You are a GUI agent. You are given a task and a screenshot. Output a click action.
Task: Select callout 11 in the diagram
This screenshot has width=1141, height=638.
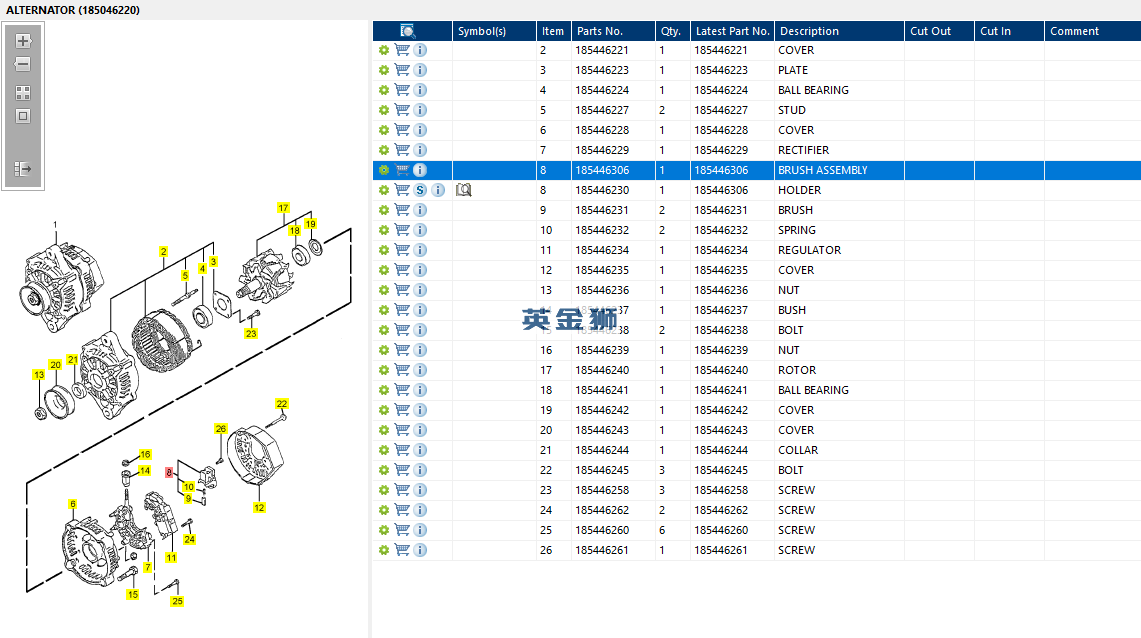(171, 558)
